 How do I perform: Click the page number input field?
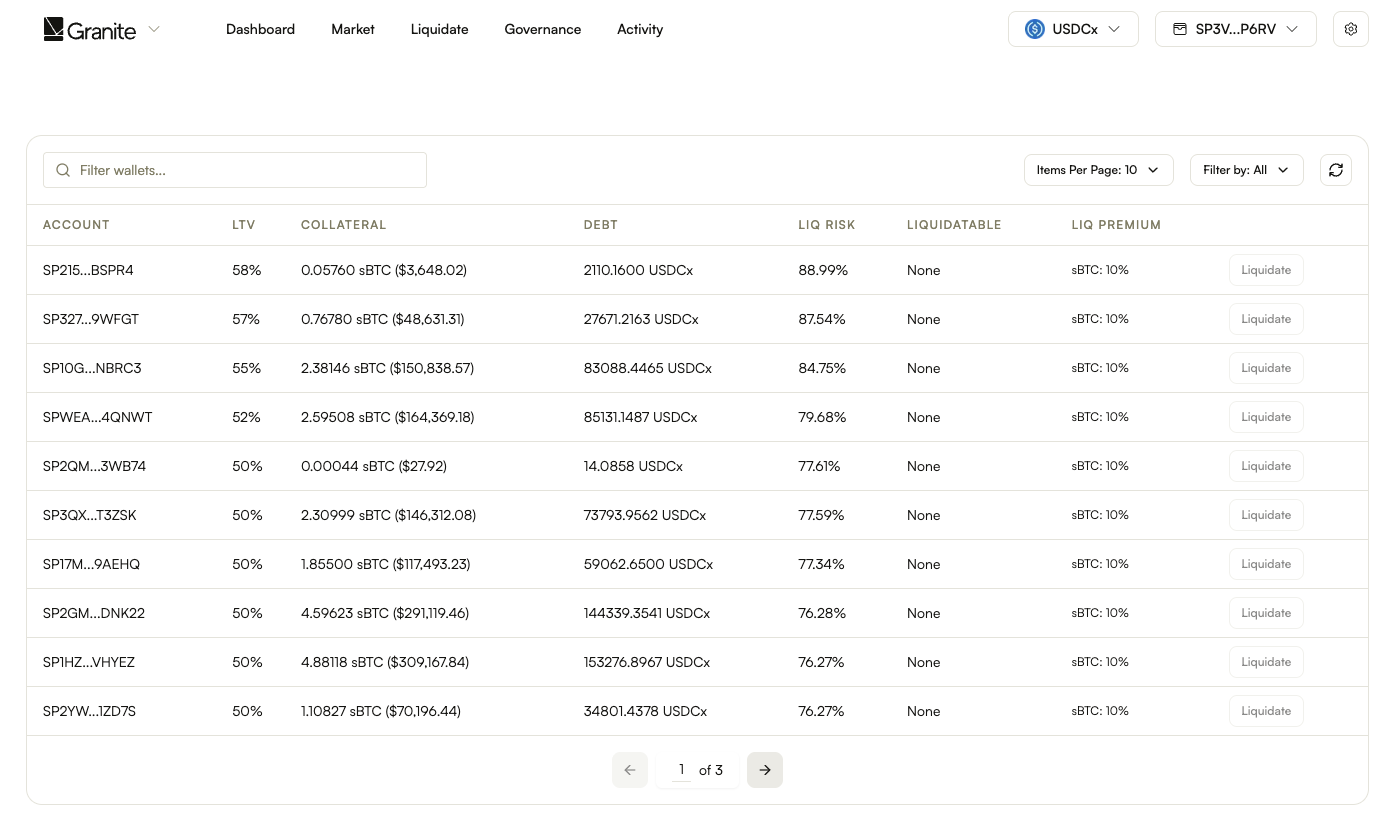pos(681,769)
